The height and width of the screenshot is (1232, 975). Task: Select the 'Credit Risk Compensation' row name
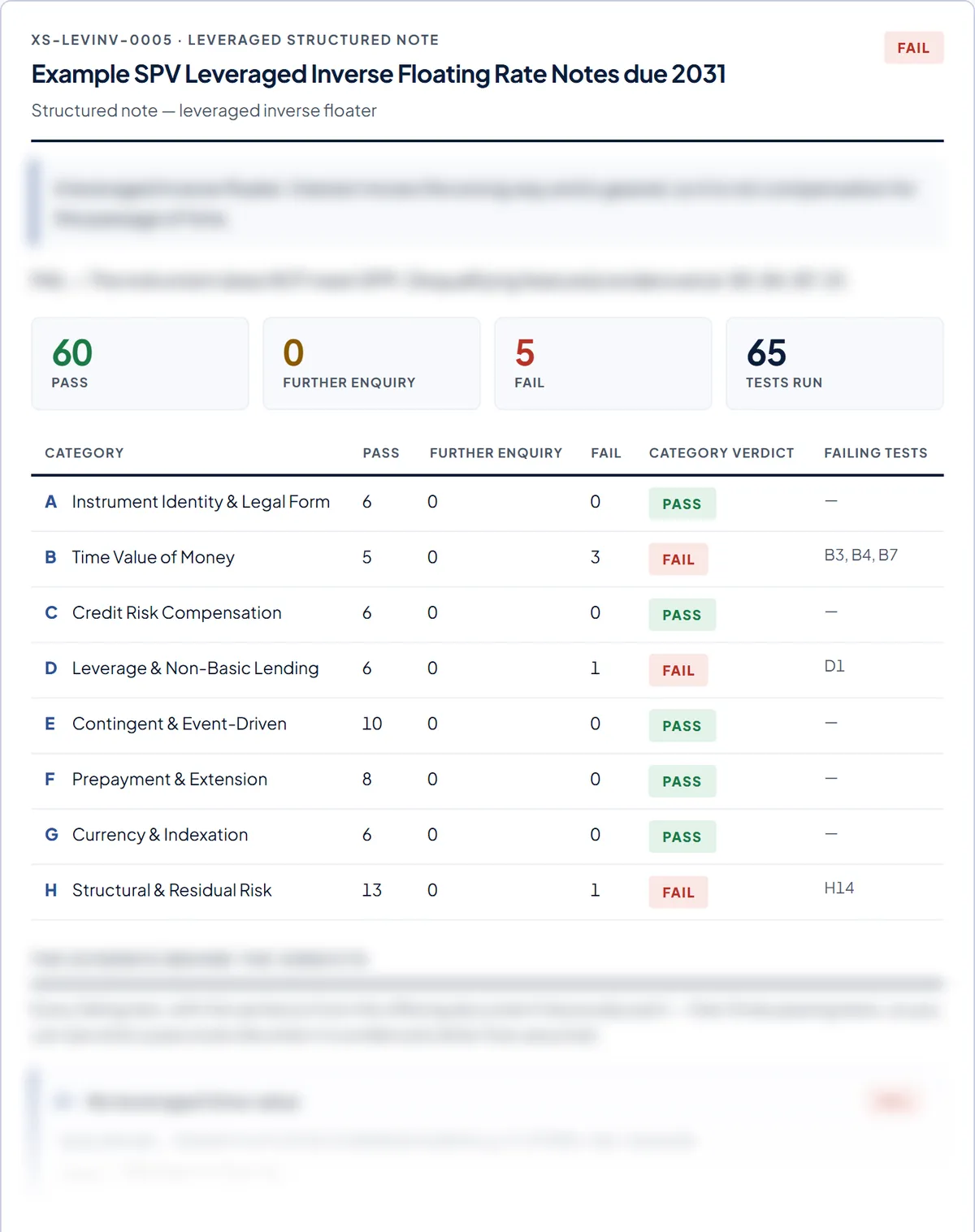tap(177, 613)
